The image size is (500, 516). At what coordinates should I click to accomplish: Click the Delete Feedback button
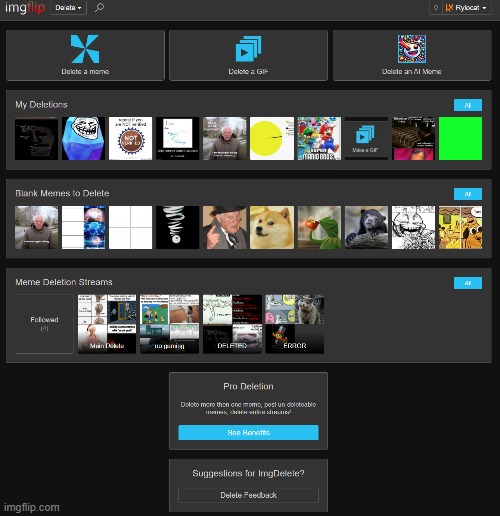click(x=248, y=495)
